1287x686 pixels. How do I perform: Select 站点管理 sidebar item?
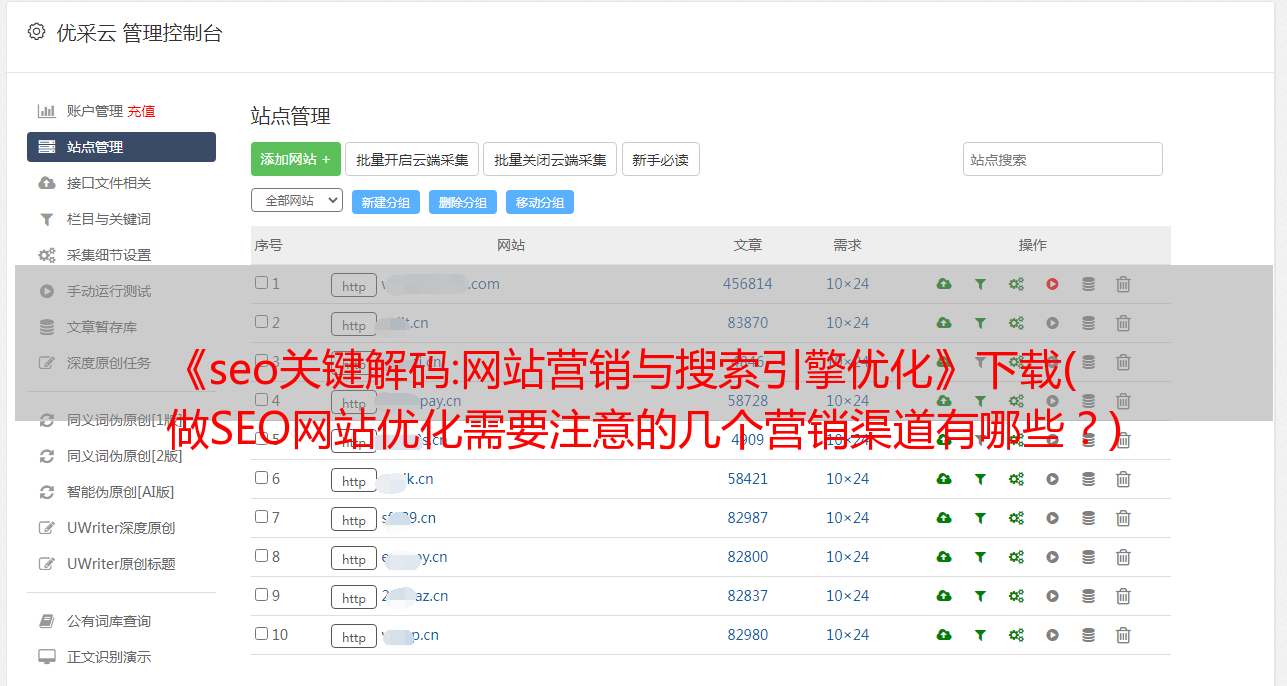pyautogui.click(x=121, y=147)
